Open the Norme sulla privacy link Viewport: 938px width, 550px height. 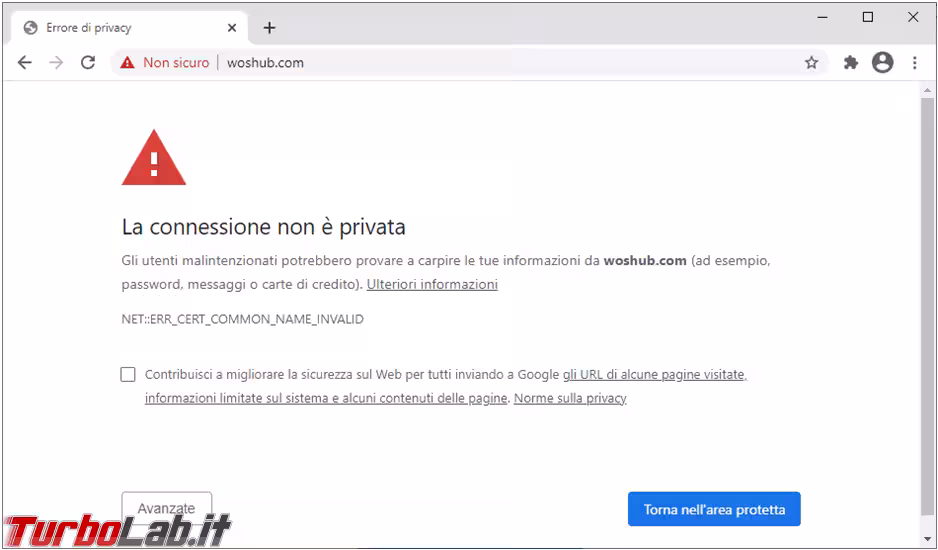570,398
